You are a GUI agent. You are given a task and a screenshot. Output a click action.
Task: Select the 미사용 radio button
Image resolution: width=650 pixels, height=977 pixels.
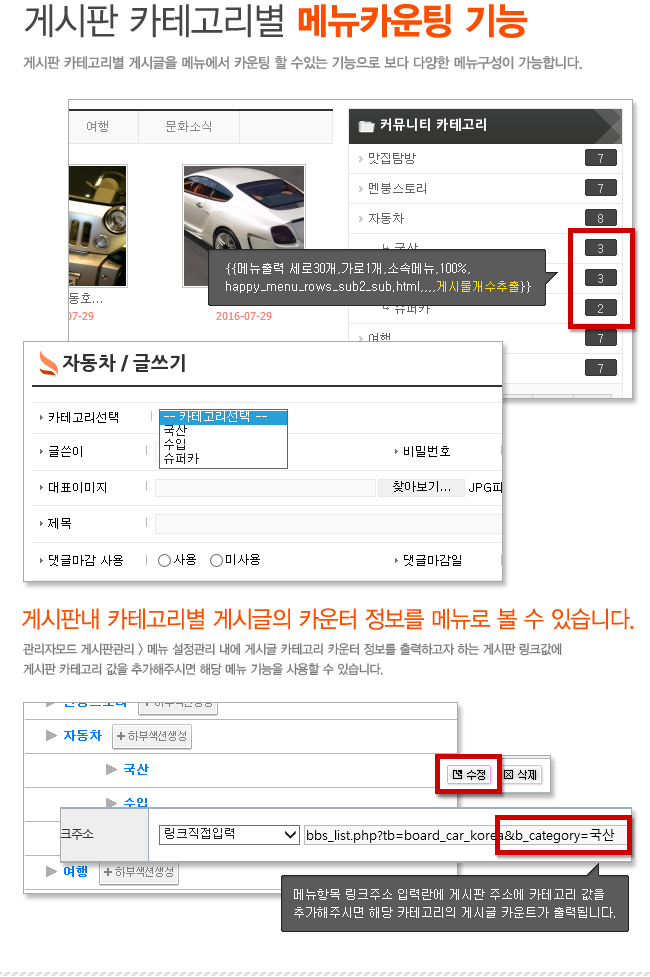tap(216, 561)
